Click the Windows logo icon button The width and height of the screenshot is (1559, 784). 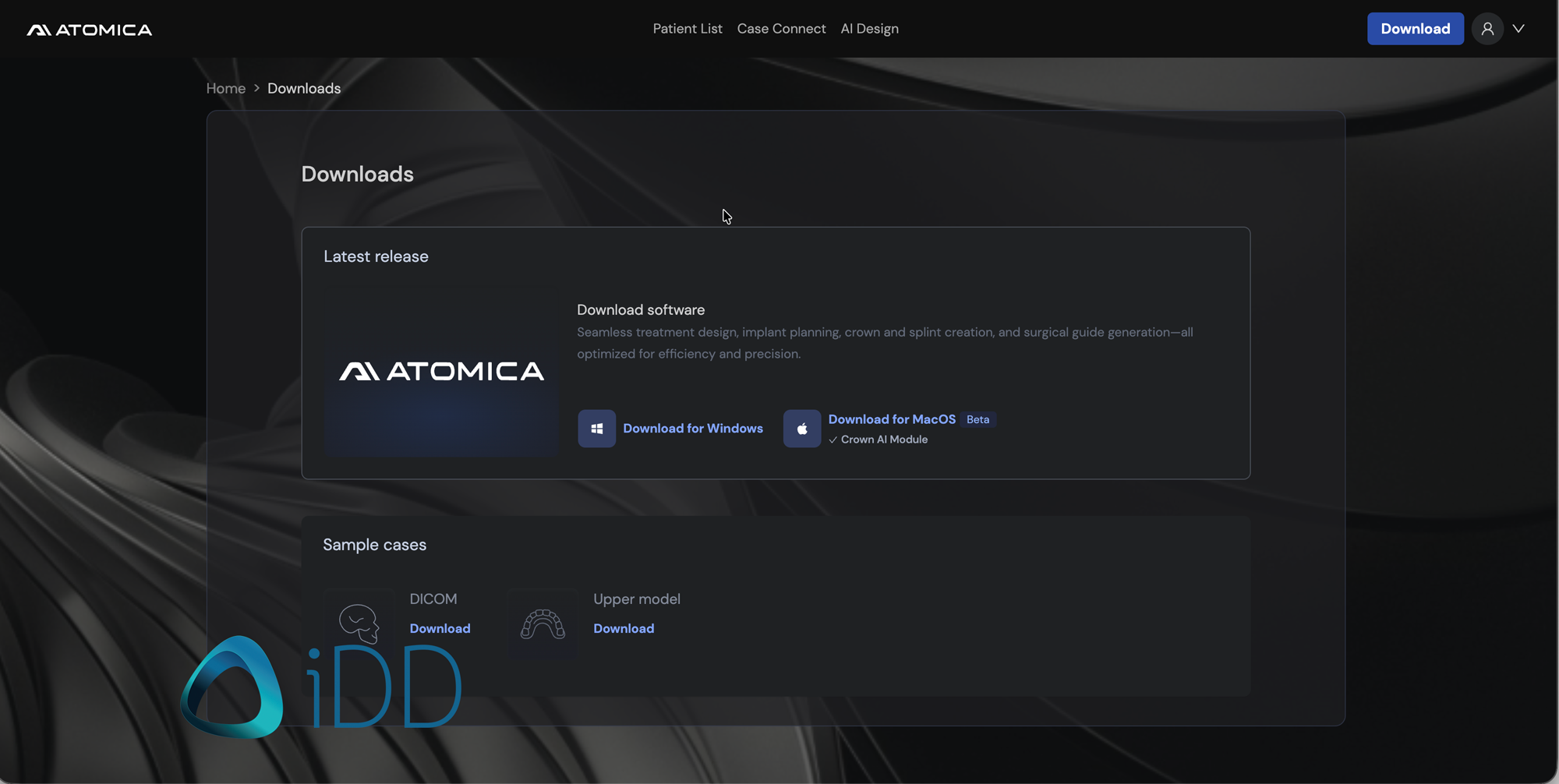click(x=597, y=429)
